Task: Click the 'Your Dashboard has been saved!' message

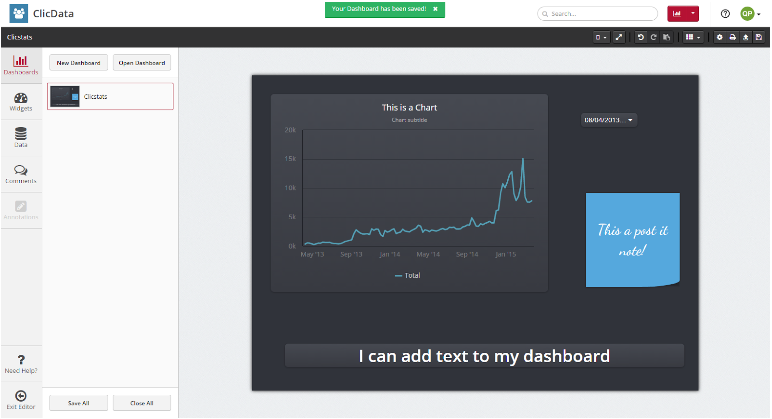Action: click(x=379, y=9)
